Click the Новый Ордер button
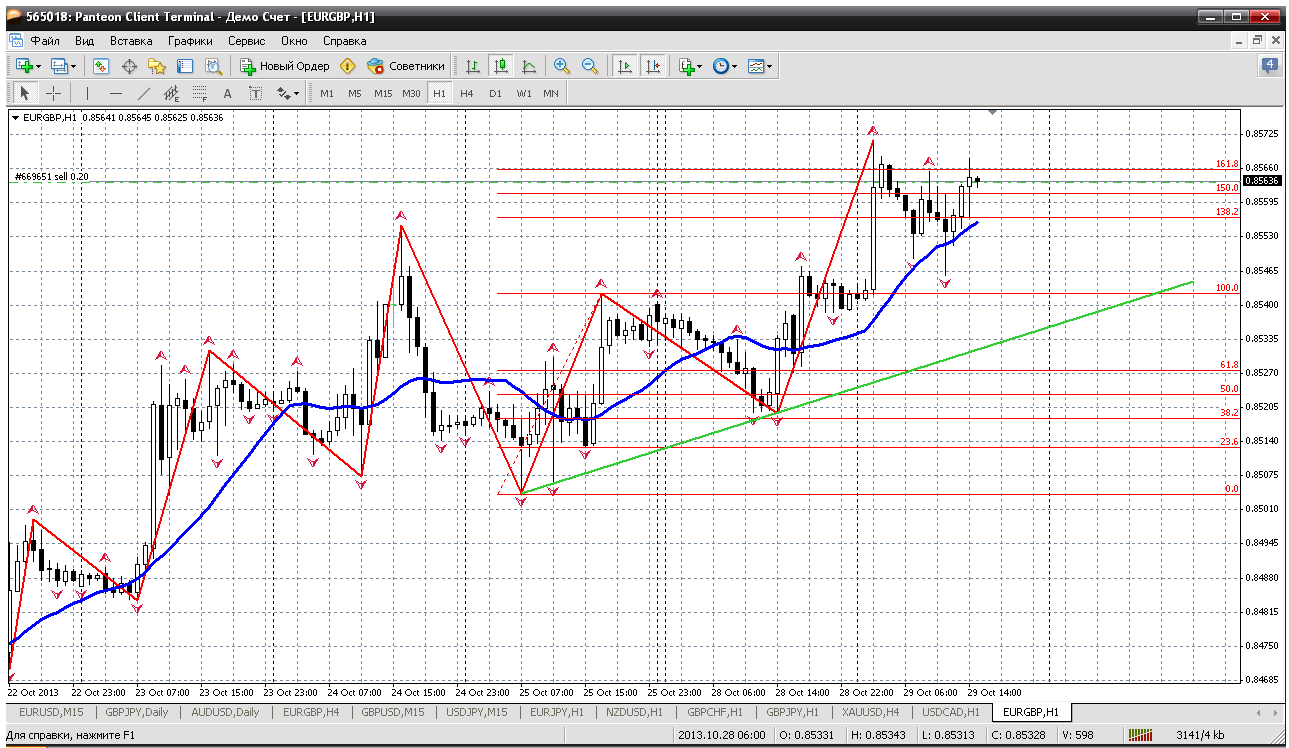 pyautogui.click(x=285, y=66)
